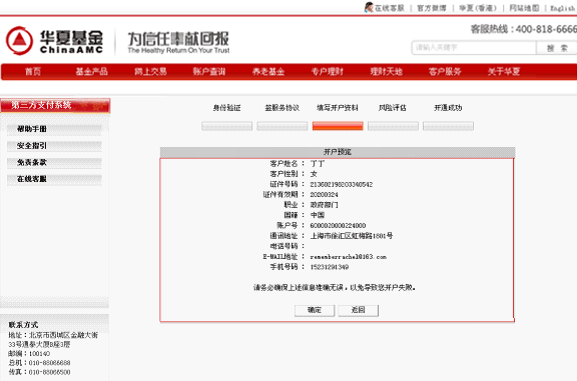Image resolution: width=577 pixels, height=381 pixels.
Task: Click the customer name value 丁丁
Action: pos(317,163)
